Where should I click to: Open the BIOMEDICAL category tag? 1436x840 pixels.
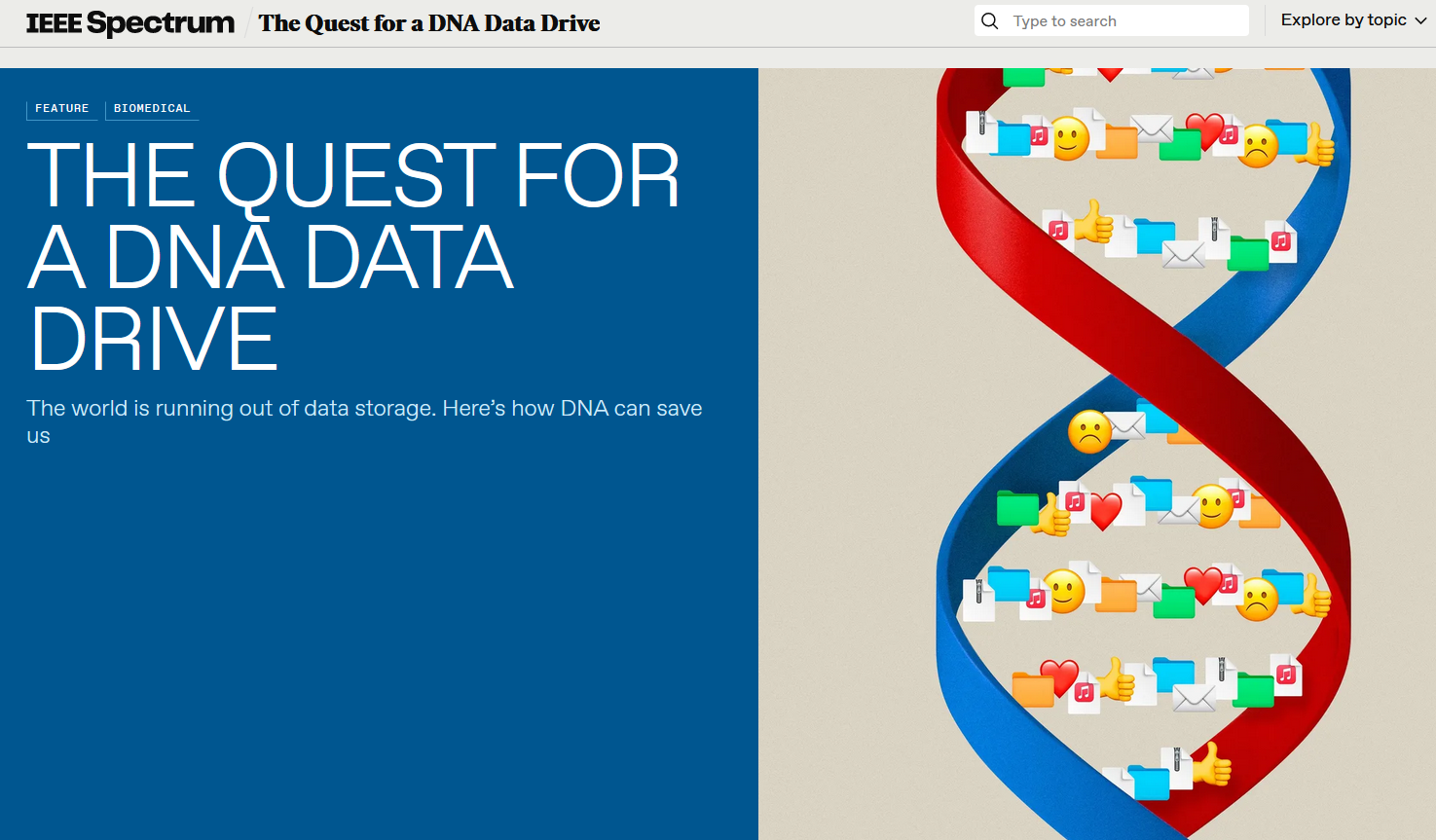coord(152,108)
